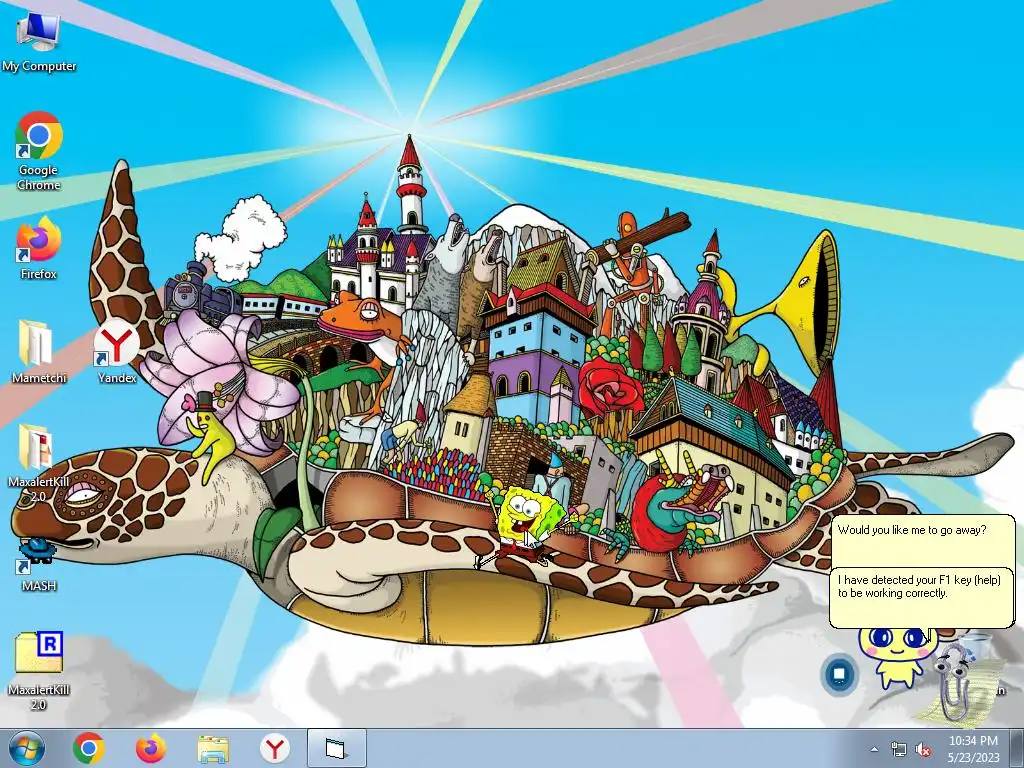Screen dimensions: 1024x768
Task: Open Chrome from the taskbar
Action: (89, 748)
